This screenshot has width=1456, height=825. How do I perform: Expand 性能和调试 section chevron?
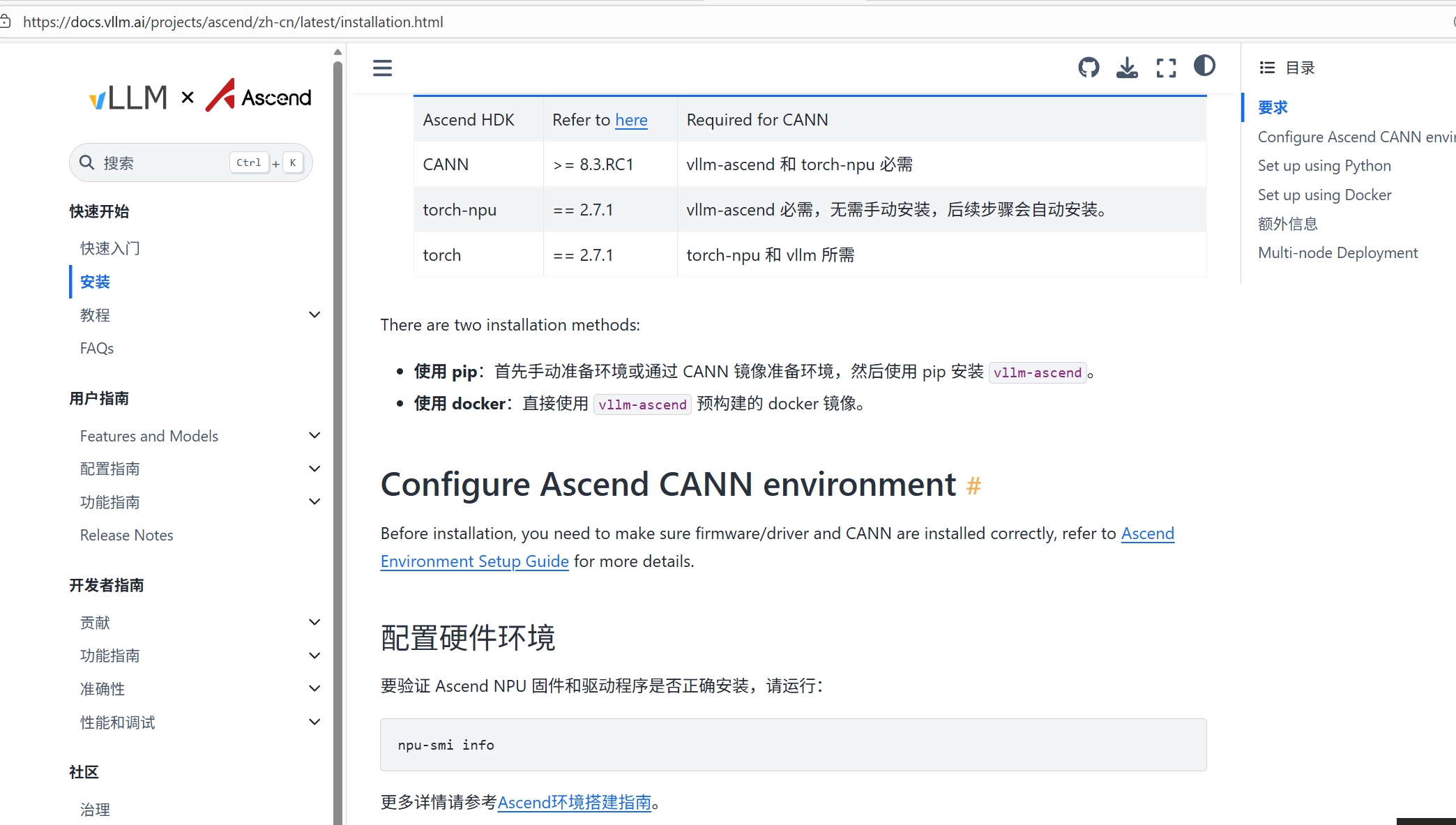[x=314, y=722]
